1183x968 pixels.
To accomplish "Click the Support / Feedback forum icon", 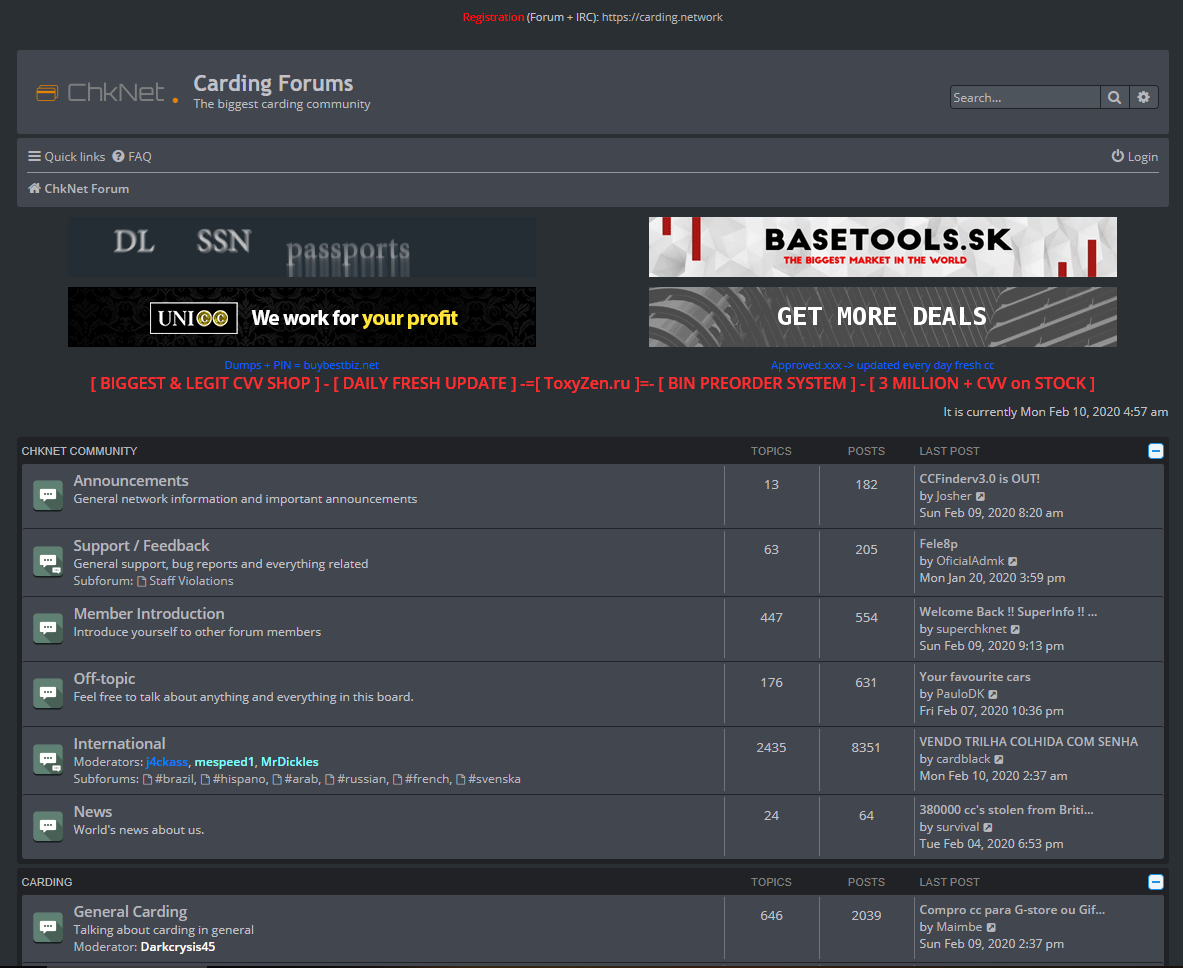I will click(x=48, y=561).
